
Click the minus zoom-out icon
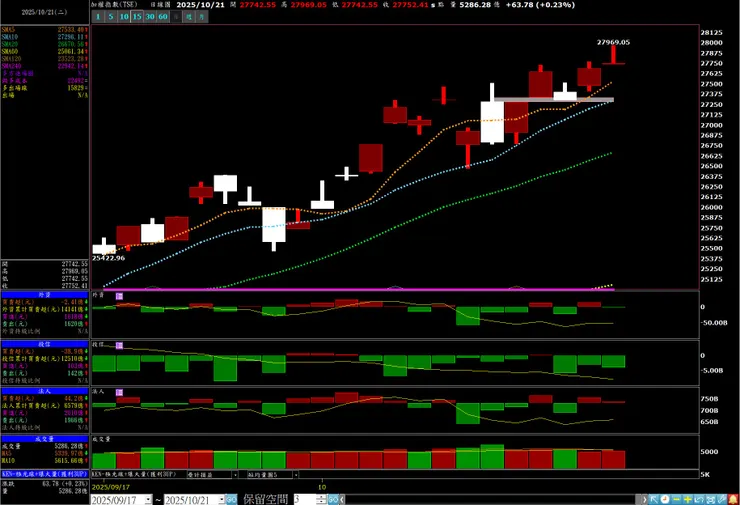tap(676, 499)
